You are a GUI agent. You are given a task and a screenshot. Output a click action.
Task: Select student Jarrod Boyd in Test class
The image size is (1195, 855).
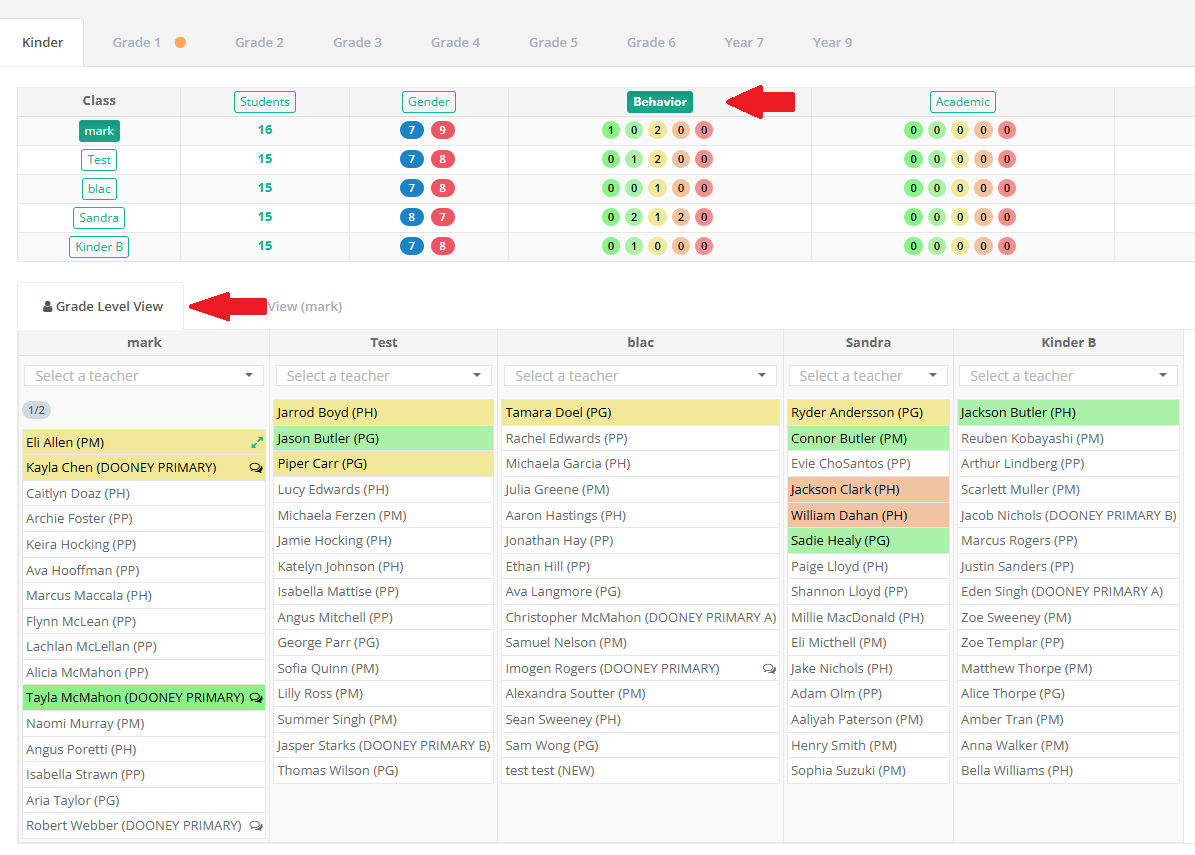pyautogui.click(x=383, y=413)
